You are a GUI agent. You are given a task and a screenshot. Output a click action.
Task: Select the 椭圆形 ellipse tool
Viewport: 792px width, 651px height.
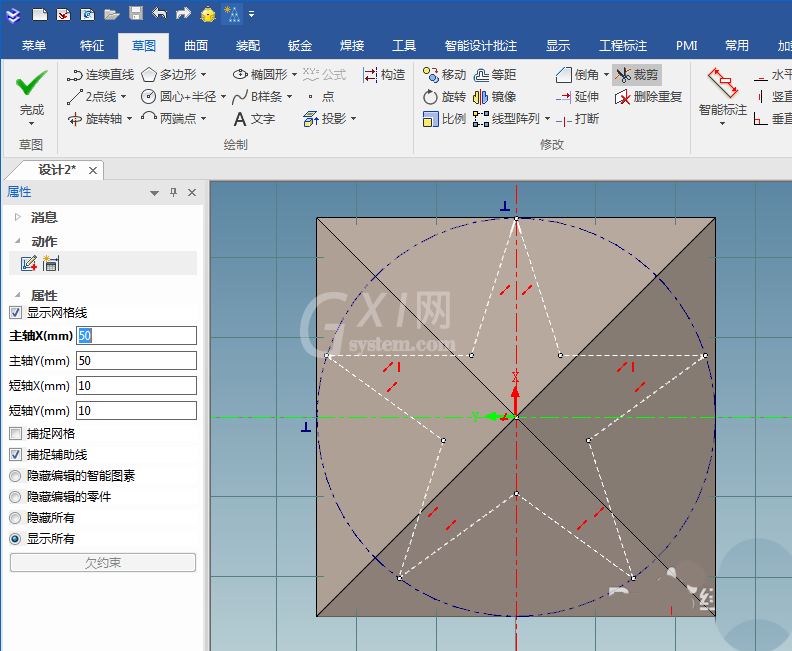260,75
